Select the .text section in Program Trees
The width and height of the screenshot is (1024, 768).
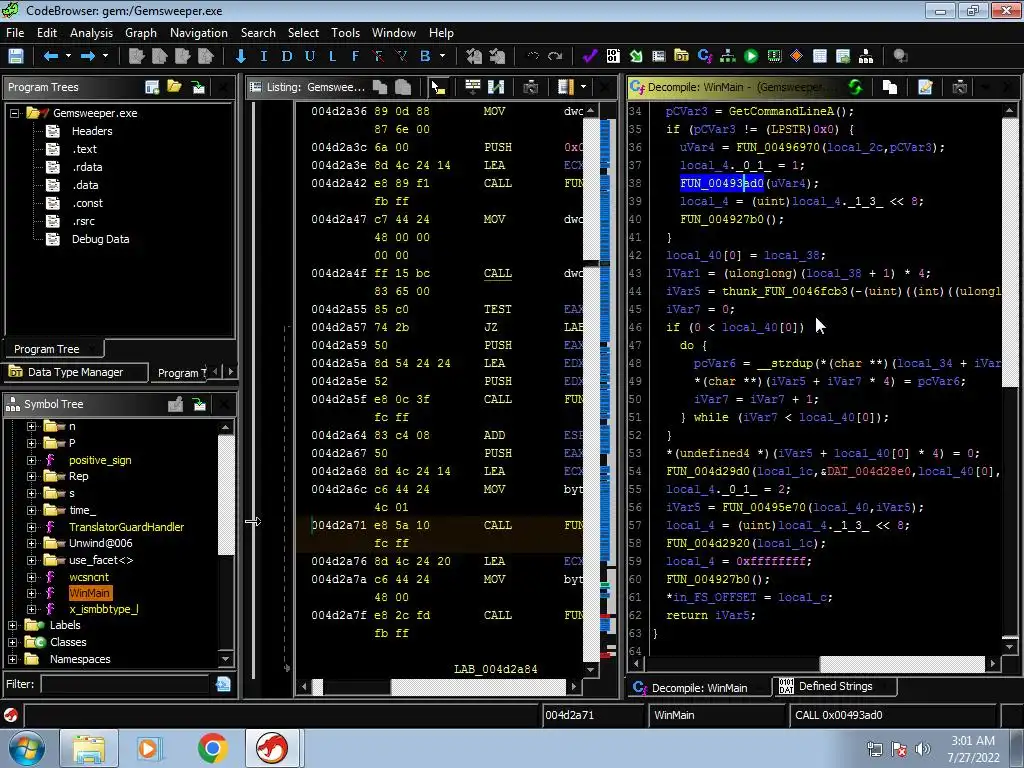click(x=84, y=149)
